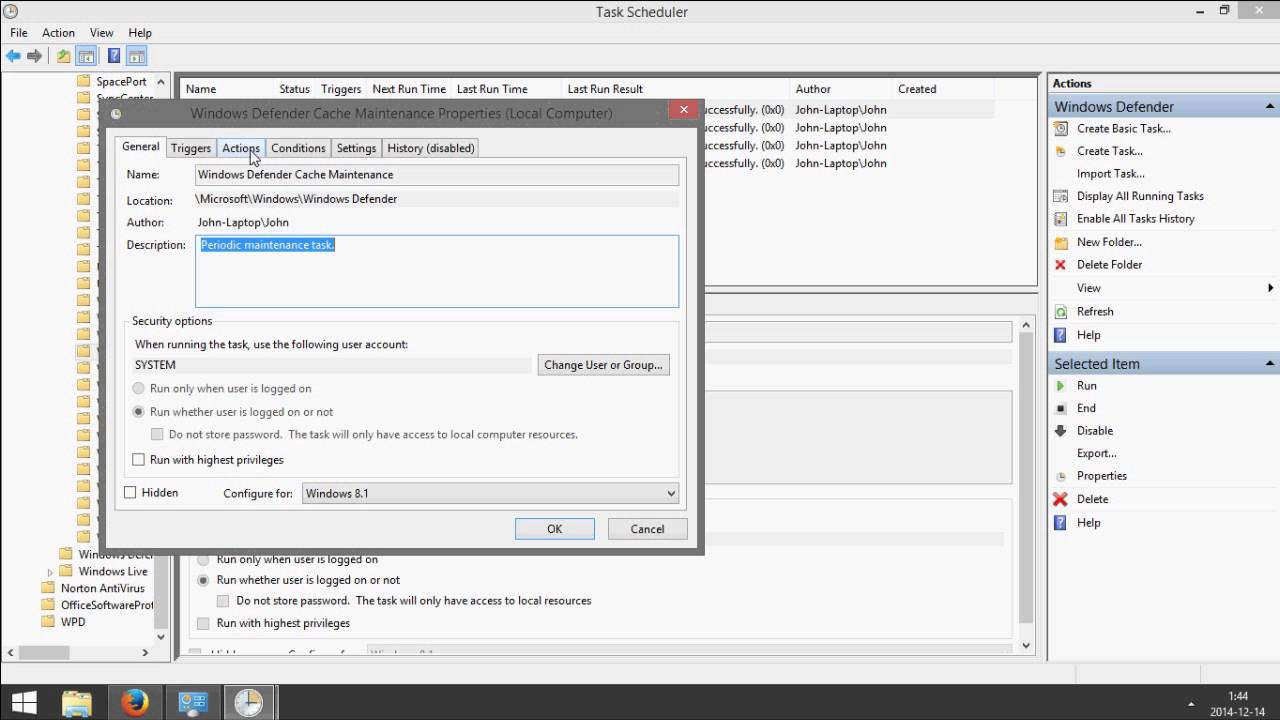The height and width of the screenshot is (720, 1280).
Task: Click the up one level folder toolbar icon
Action: pos(64,56)
